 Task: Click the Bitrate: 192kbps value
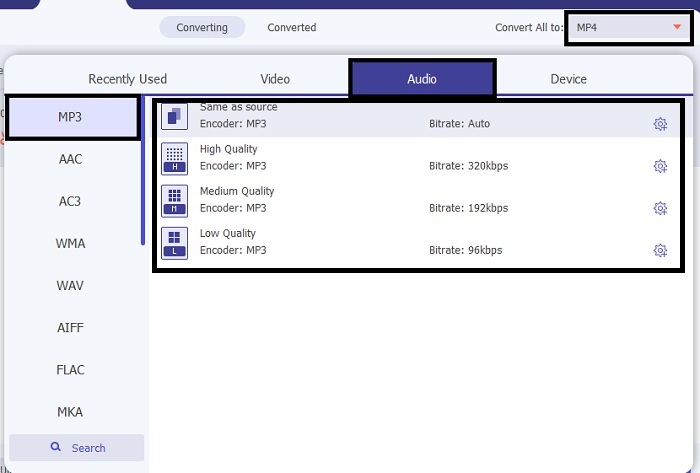468,208
